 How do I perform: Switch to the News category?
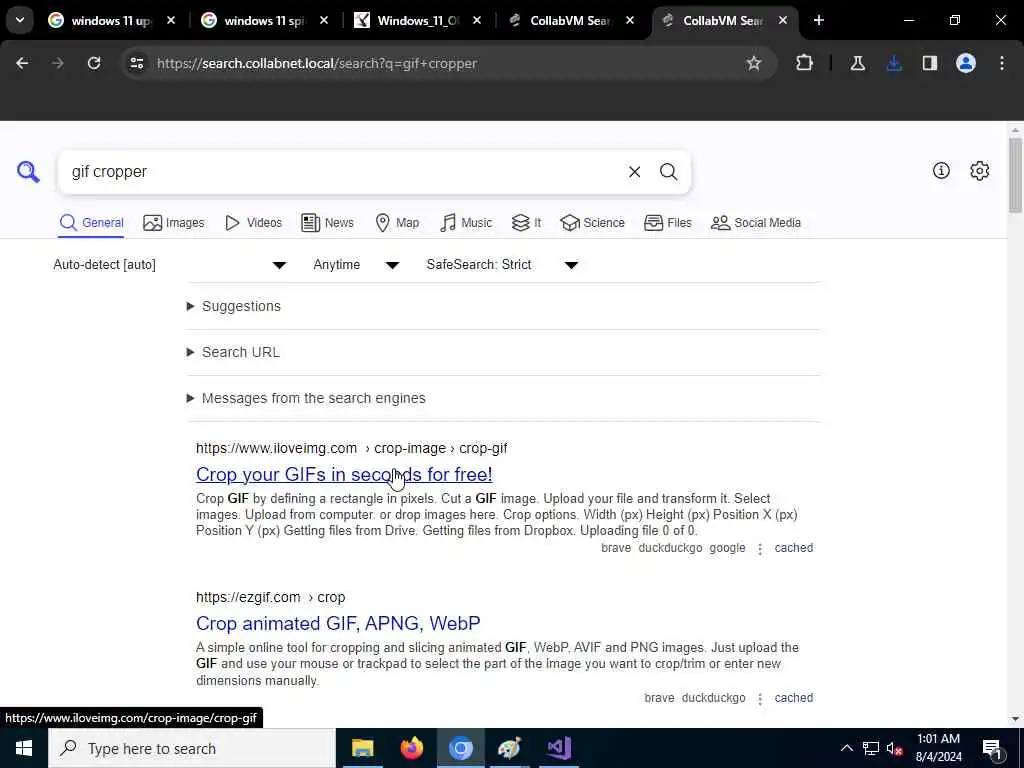click(x=327, y=223)
